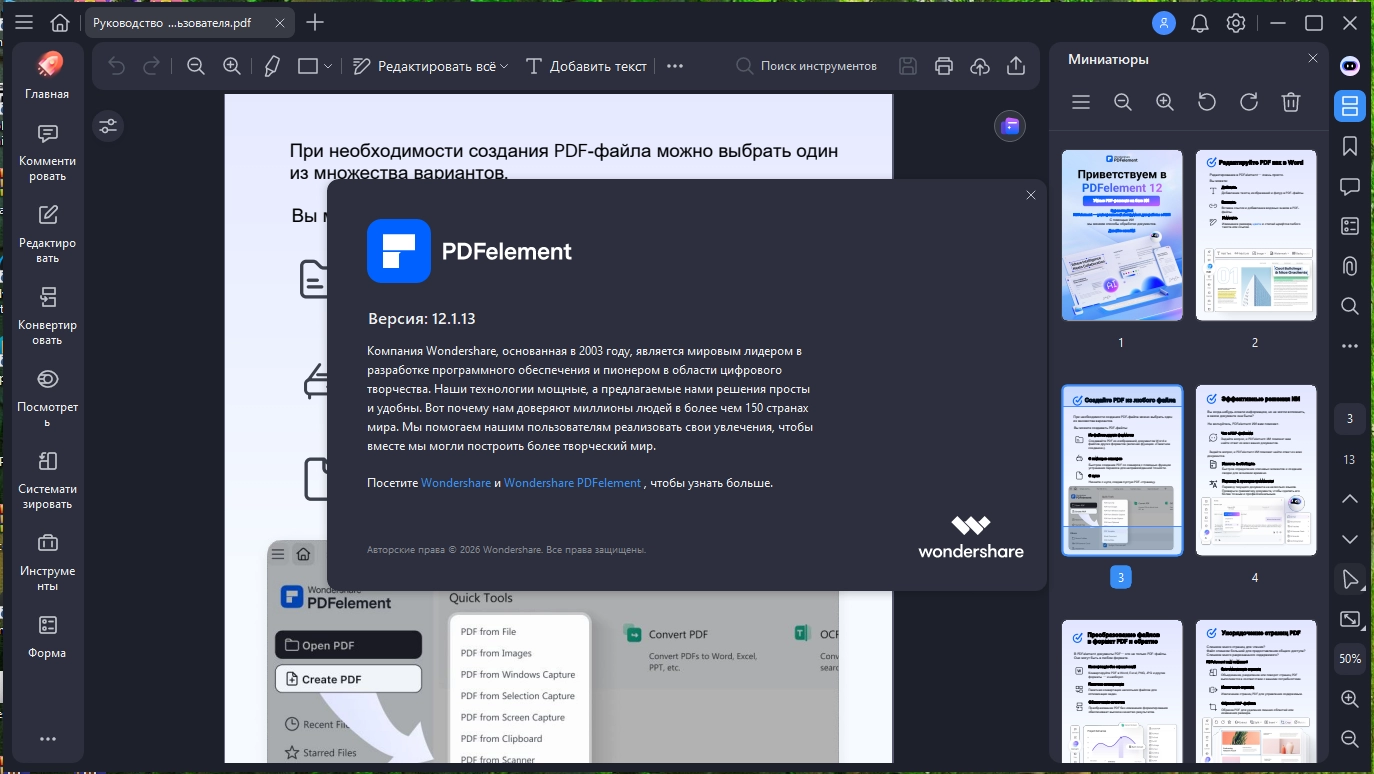This screenshot has height=774, width=1374.
Task: Select the highlighter marker tool
Action: click(x=272, y=66)
